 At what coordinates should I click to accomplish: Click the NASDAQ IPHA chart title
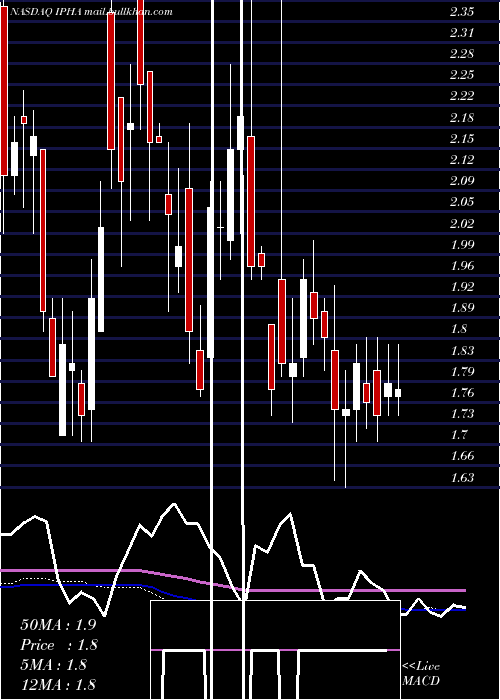click(x=91, y=12)
